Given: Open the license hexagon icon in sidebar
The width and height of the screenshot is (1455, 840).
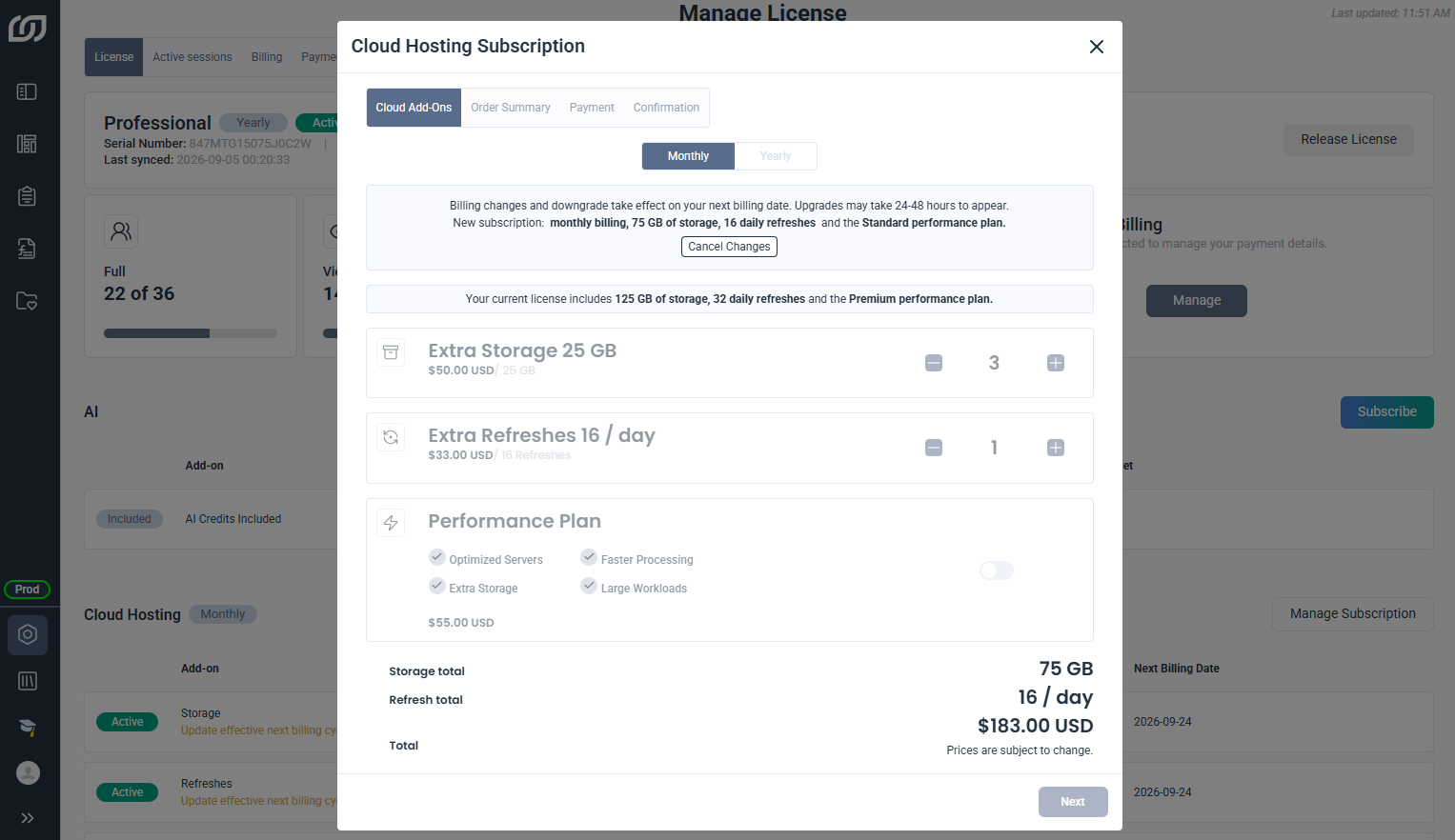Looking at the screenshot, I should [x=28, y=634].
